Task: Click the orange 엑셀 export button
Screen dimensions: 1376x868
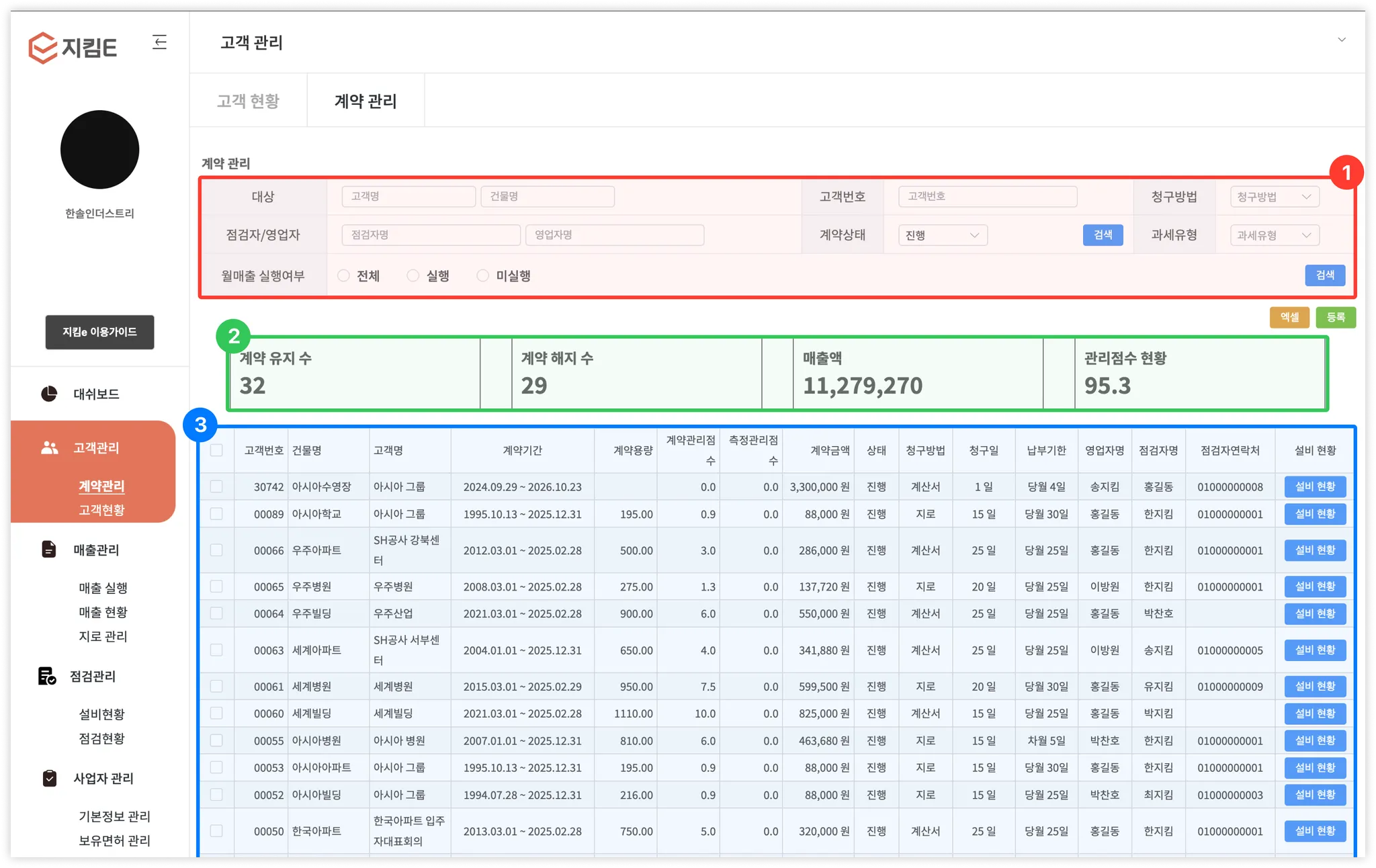Action: point(1289,317)
